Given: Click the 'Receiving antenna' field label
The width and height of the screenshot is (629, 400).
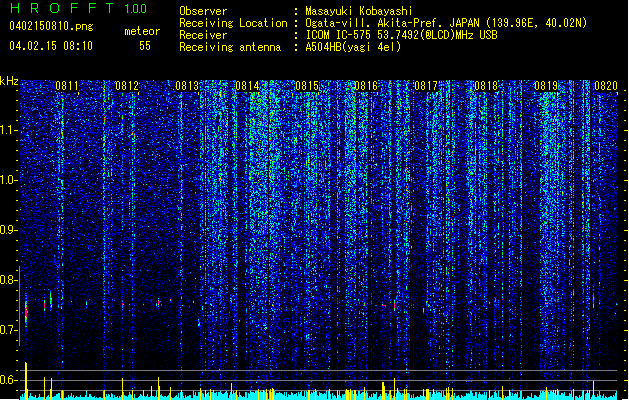Looking at the screenshot, I should (x=230, y=47).
